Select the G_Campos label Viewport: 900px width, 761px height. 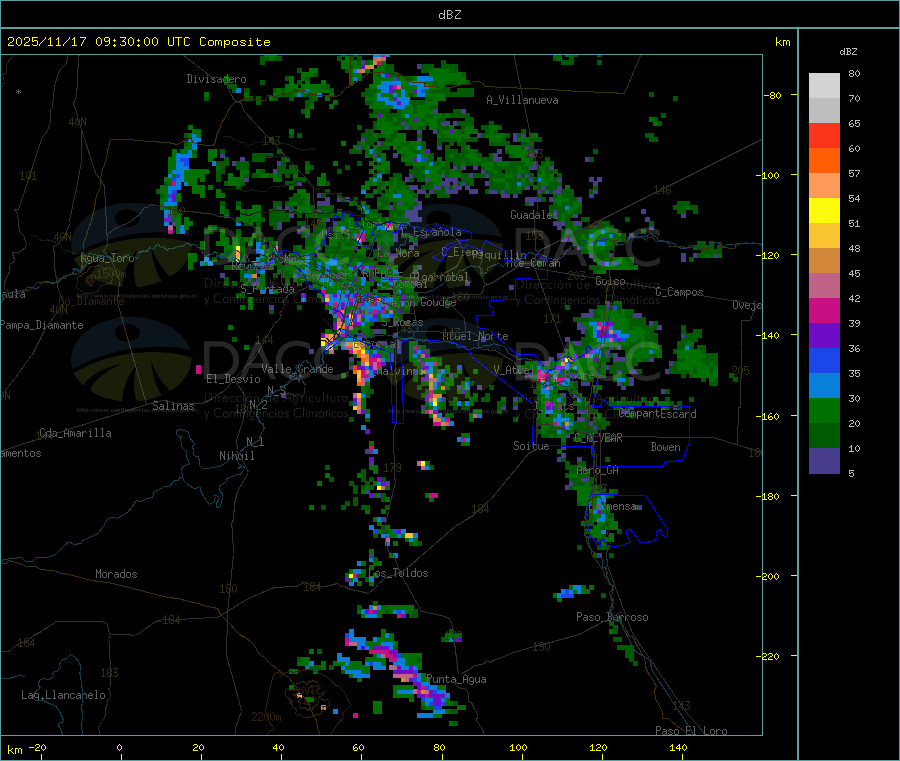pos(679,292)
